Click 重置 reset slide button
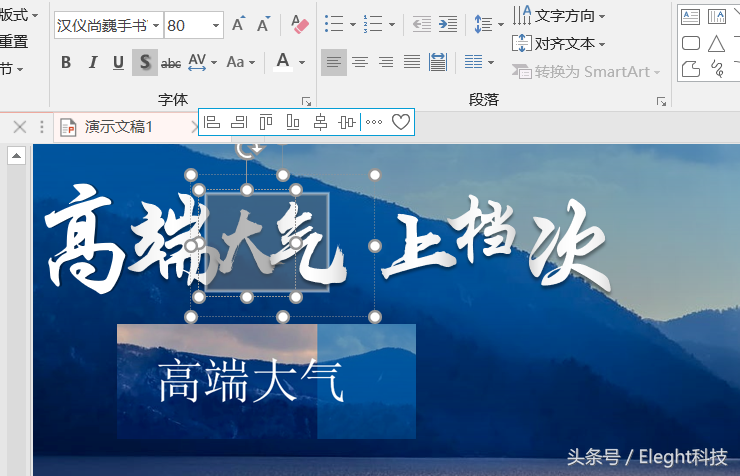Image resolution: width=740 pixels, height=476 pixels. (14, 42)
